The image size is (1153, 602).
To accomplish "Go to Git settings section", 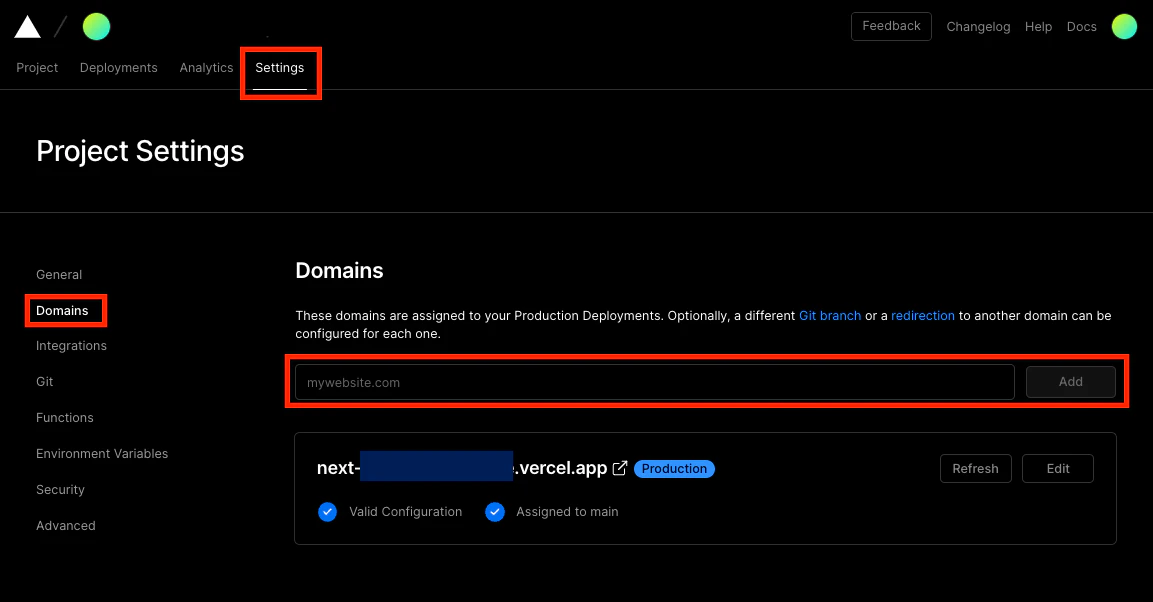I will click(44, 381).
